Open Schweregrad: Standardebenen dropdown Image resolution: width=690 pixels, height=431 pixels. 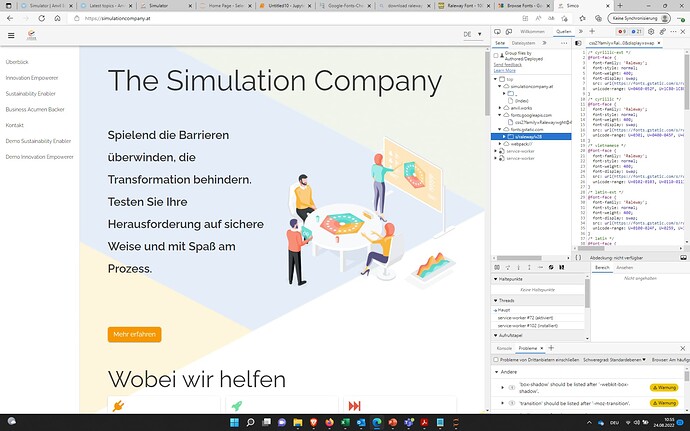tap(614, 360)
